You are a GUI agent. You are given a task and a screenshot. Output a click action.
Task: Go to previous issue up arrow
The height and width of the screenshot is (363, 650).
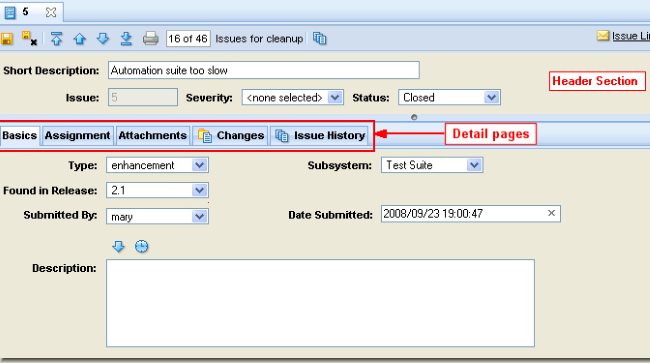pyautogui.click(x=80, y=39)
